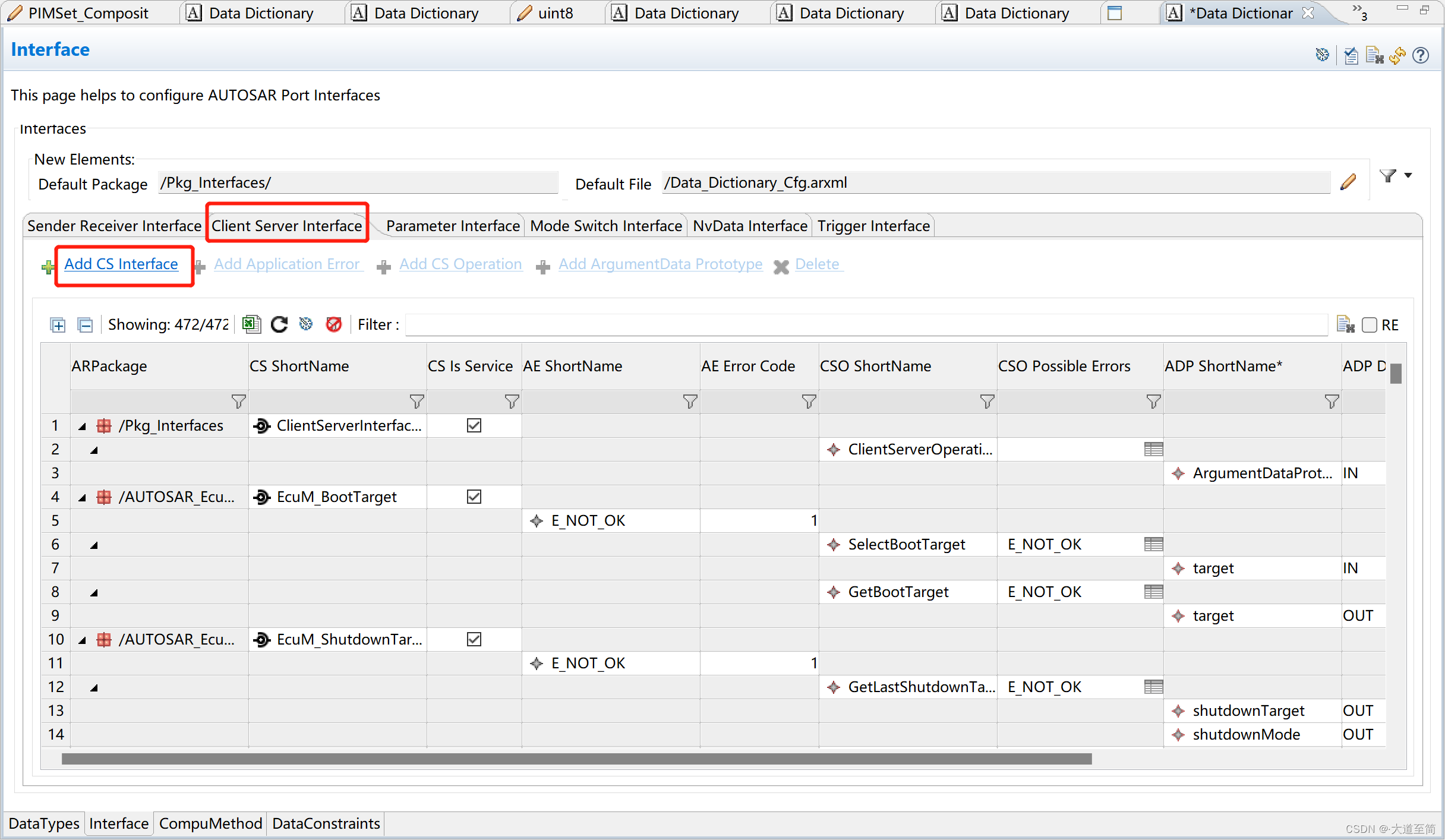
Task: Click the Delete link
Action: coord(817,264)
